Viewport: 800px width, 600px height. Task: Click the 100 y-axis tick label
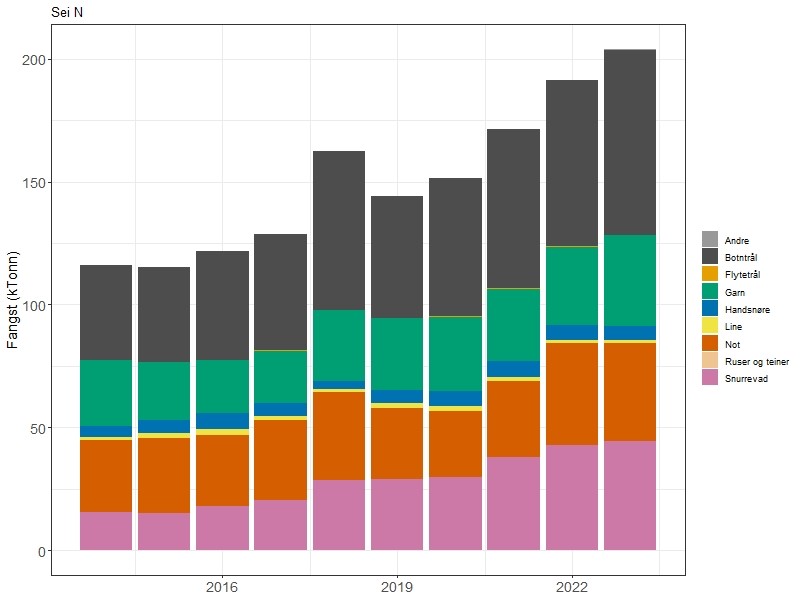point(33,305)
